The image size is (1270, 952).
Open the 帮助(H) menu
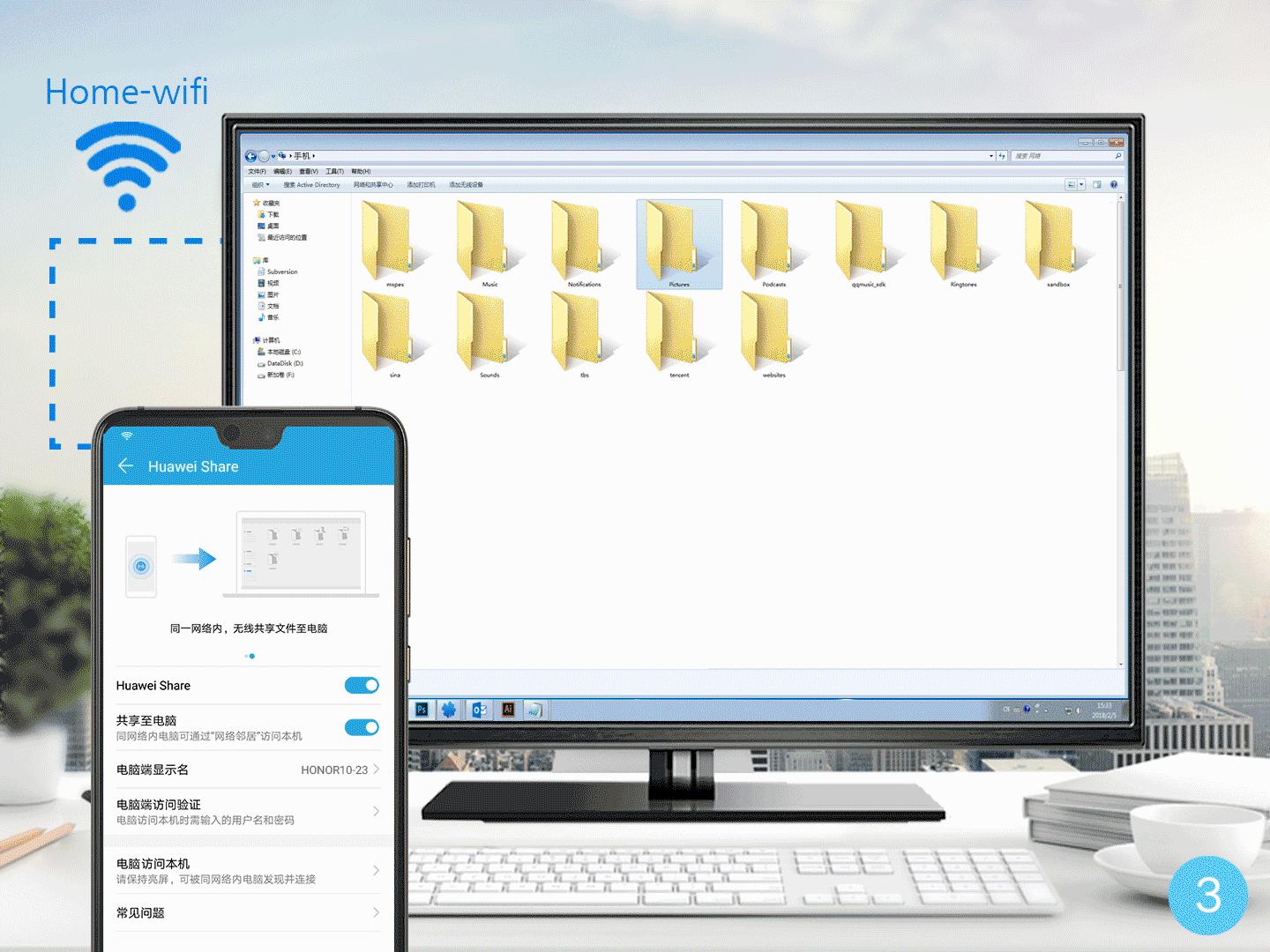pyautogui.click(x=361, y=171)
